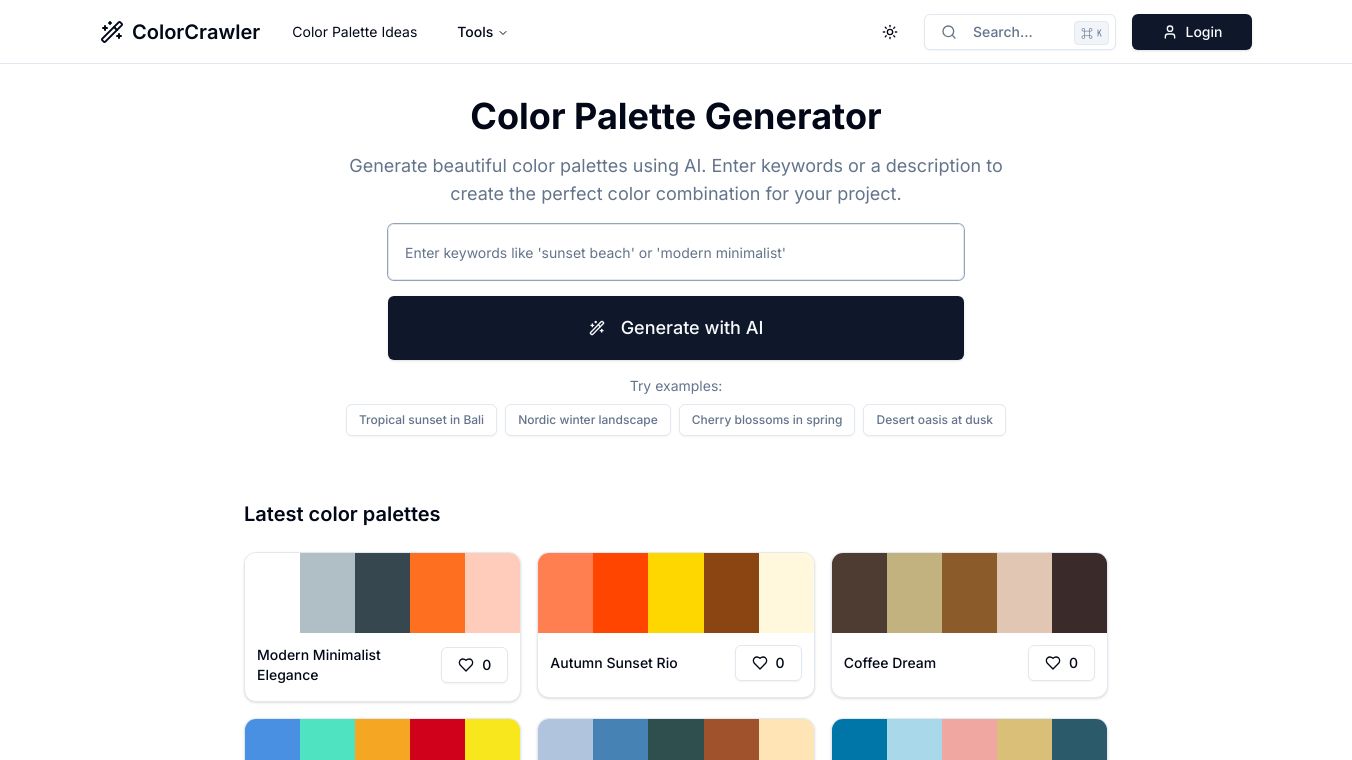Open the Coffee Dream palette title
This screenshot has width=1352, height=760.
click(890, 663)
